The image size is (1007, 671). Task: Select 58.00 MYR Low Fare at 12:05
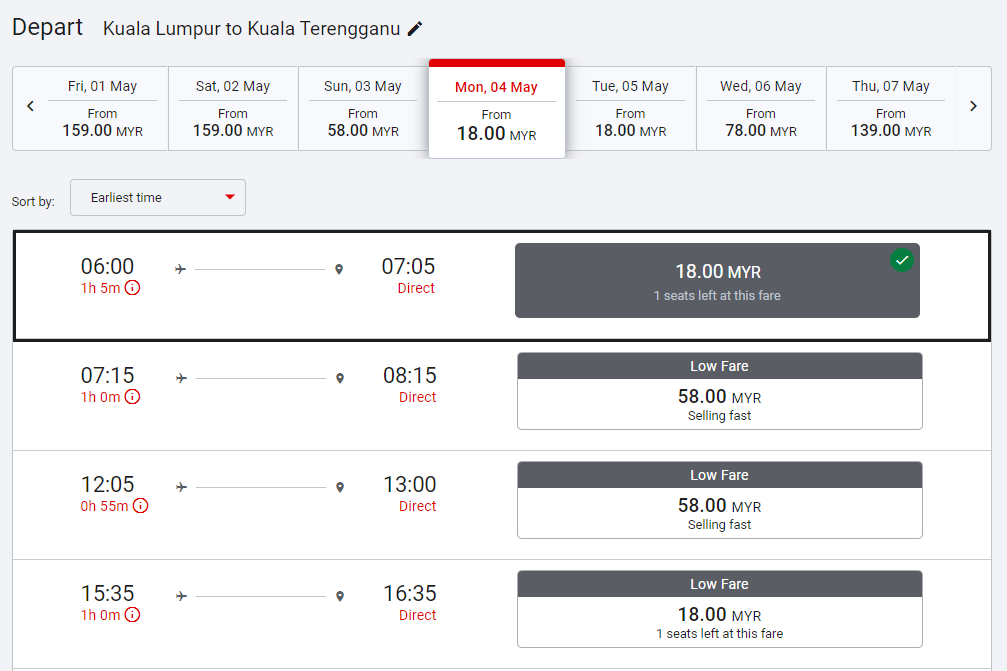[x=719, y=500]
